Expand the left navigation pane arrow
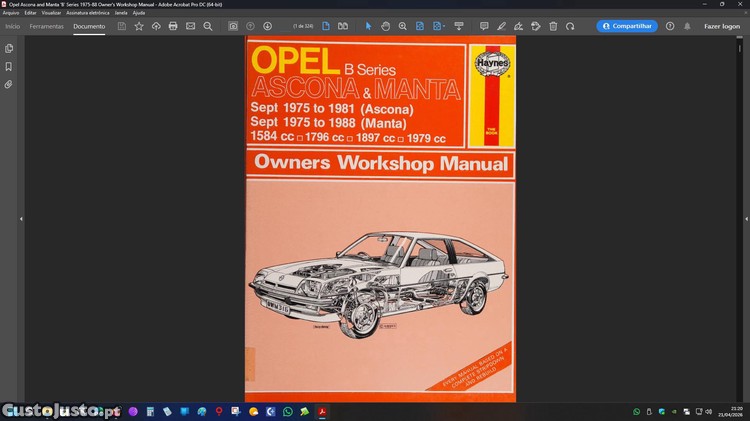This screenshot has height=421, width=750. (x=21, y=219)
